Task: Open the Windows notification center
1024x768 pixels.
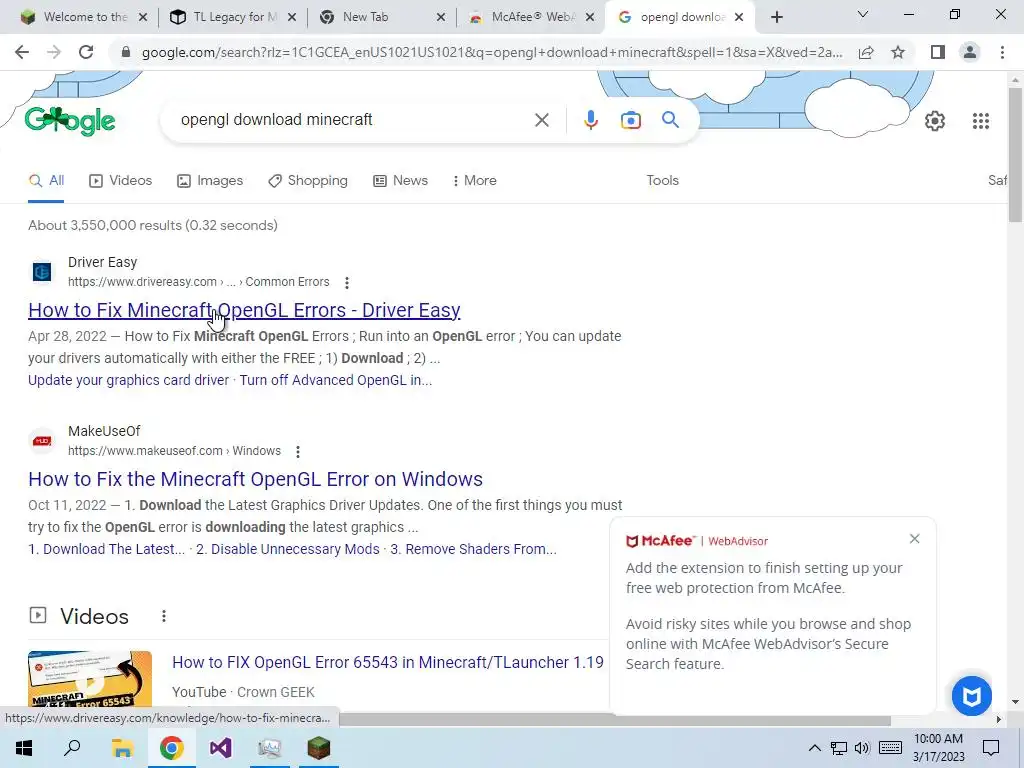Action: click(991, 748)
